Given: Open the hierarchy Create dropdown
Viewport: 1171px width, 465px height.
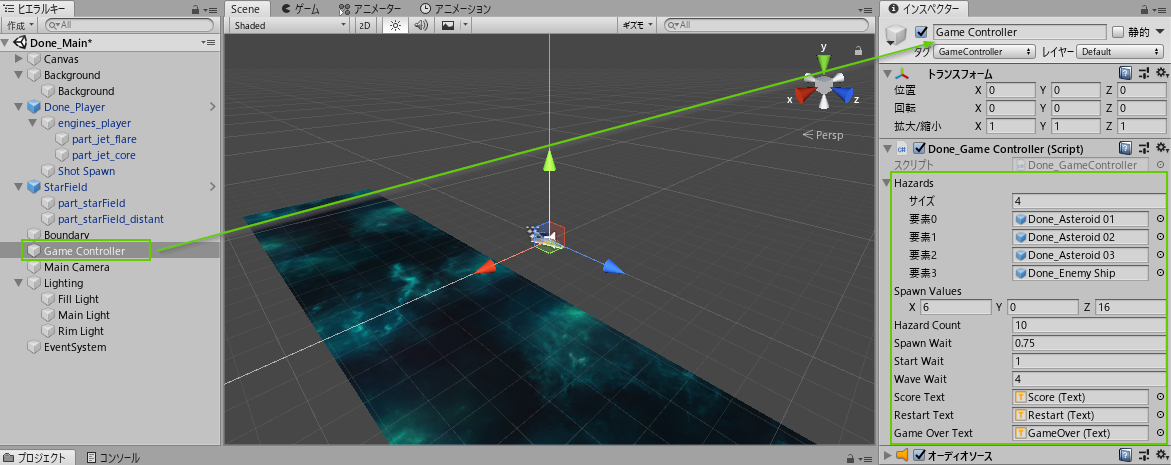Looking at the screenshot, I should coord(20,25).
